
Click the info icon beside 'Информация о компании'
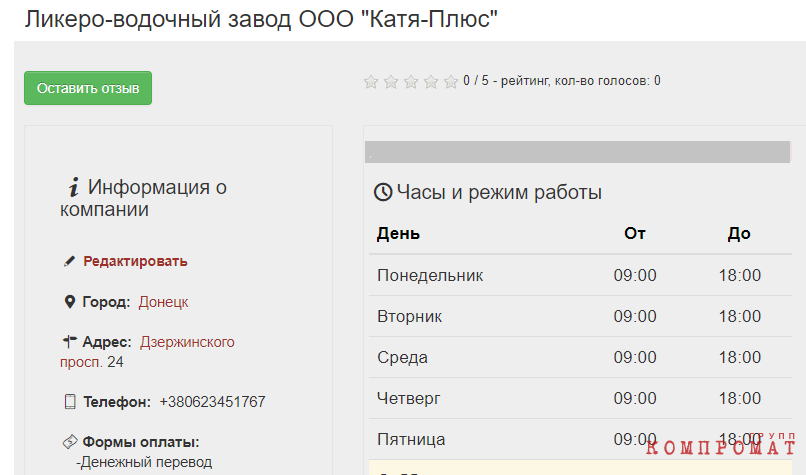[x=74, y=187]
